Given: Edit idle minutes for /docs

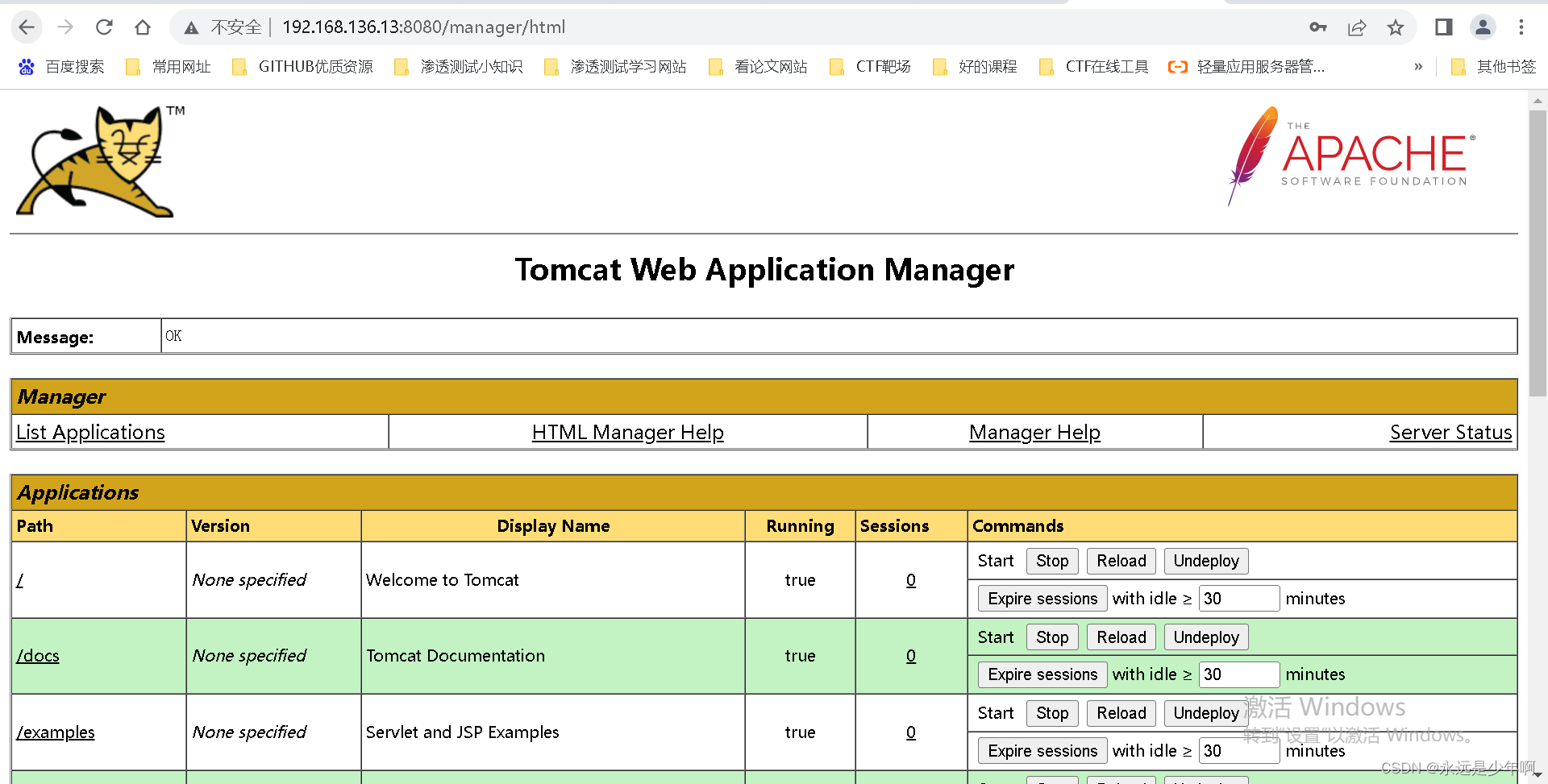Looking at the screenshot, I should click(x=1239, y=674).
